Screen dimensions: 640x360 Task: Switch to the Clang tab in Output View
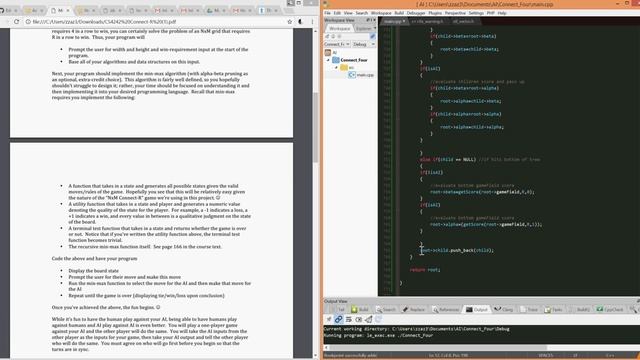[x=504, y=310]
